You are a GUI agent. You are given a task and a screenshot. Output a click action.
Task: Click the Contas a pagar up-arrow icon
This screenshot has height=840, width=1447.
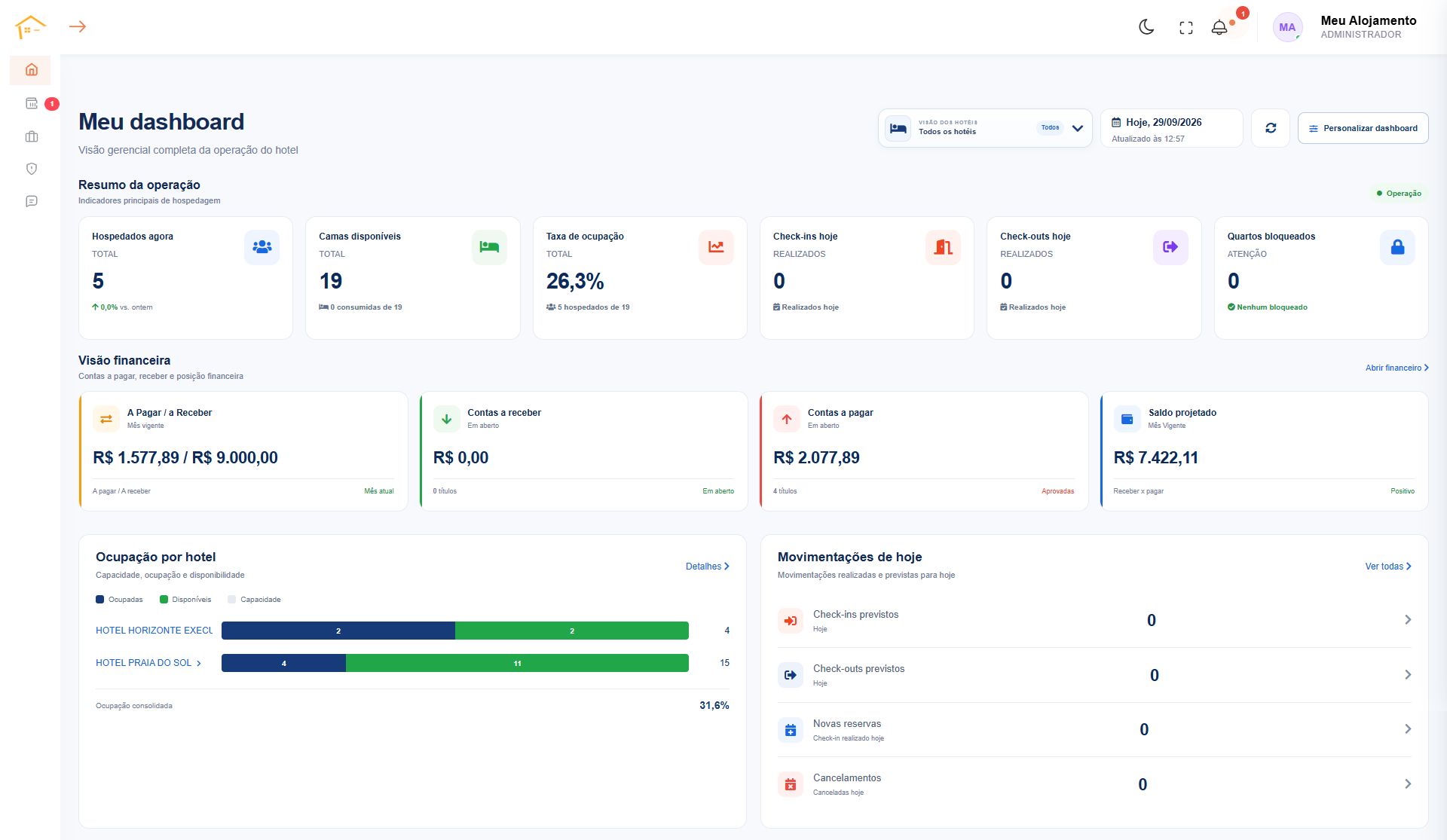pyautogui.click(x=787, y=419)
